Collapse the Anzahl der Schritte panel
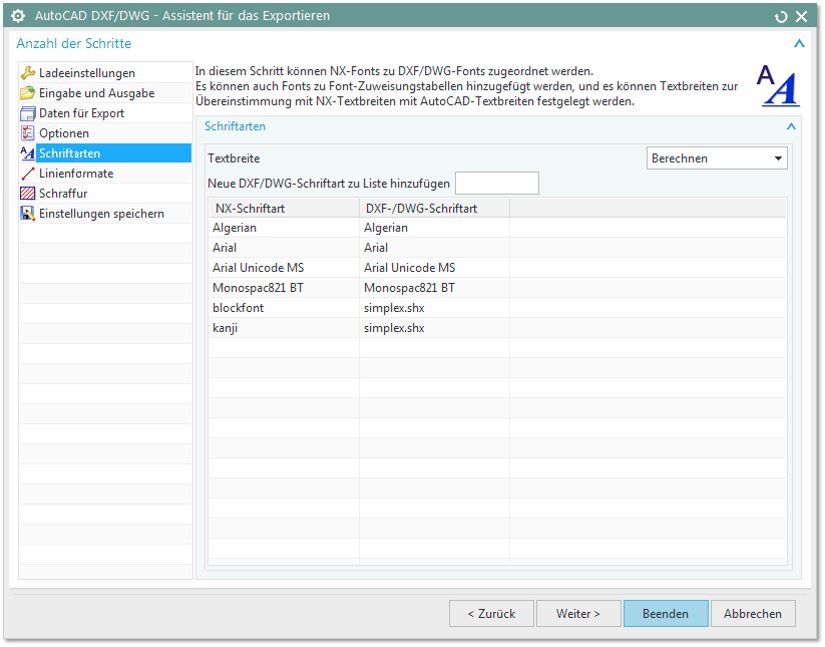This screenshot has width=825, height=647. [798, 44]
